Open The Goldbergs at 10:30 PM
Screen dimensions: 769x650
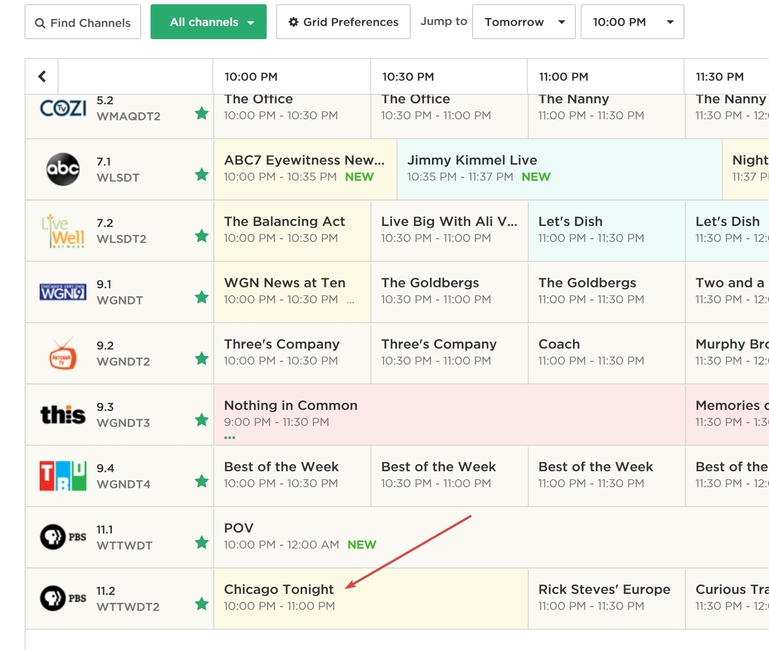449,292
